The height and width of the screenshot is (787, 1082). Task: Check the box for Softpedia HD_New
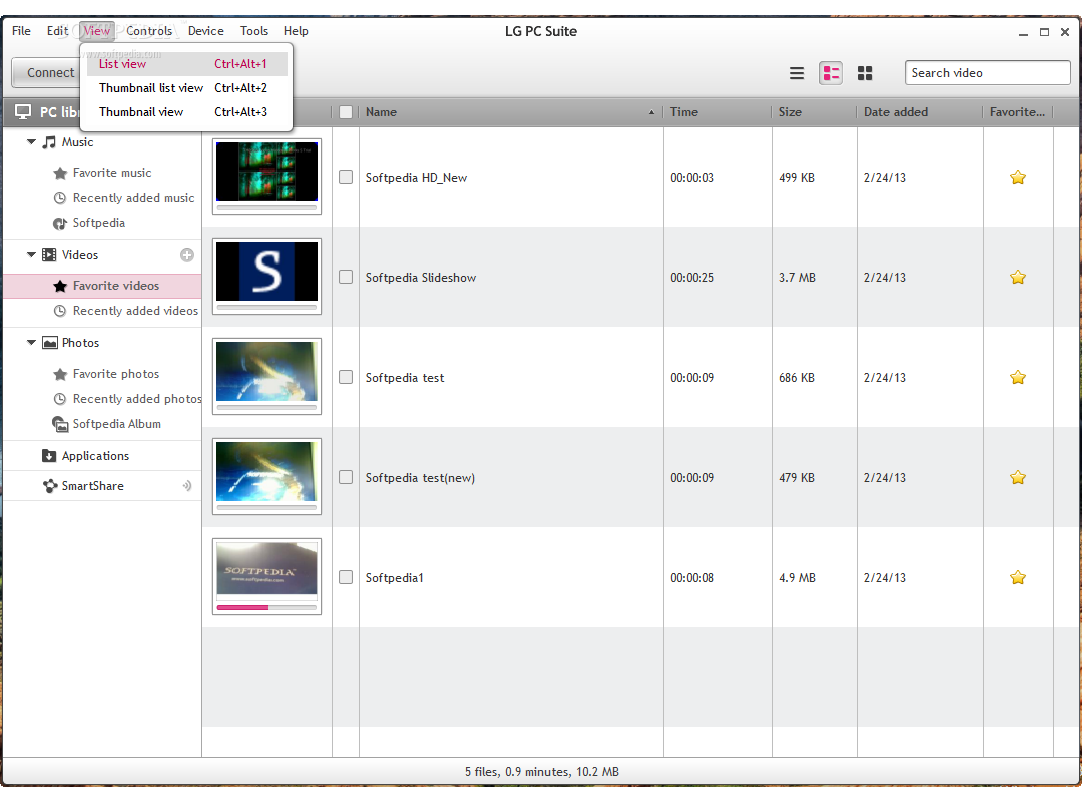point(346,177)
